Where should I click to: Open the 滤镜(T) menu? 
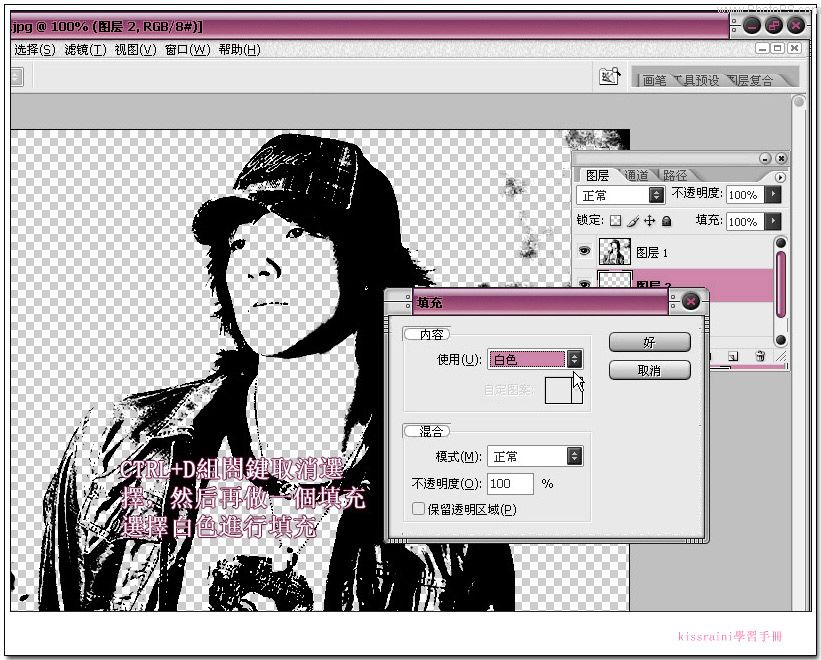coord(85,50)
